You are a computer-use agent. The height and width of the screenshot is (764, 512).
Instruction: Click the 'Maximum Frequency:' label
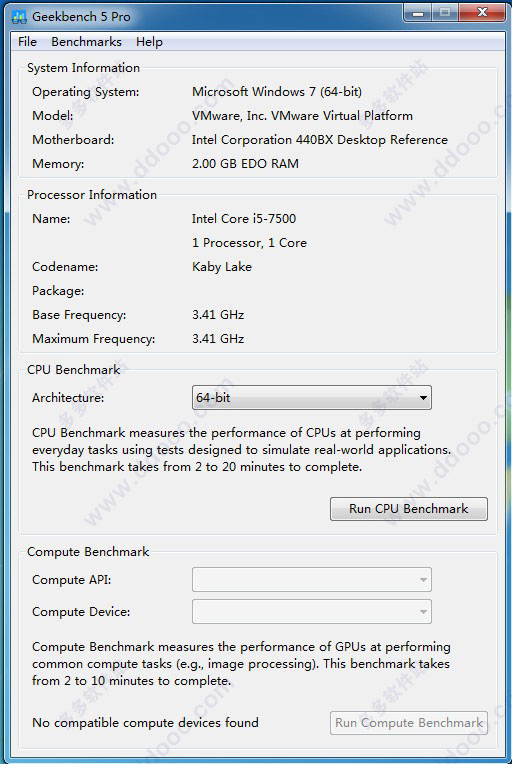[x=94, y=339]
